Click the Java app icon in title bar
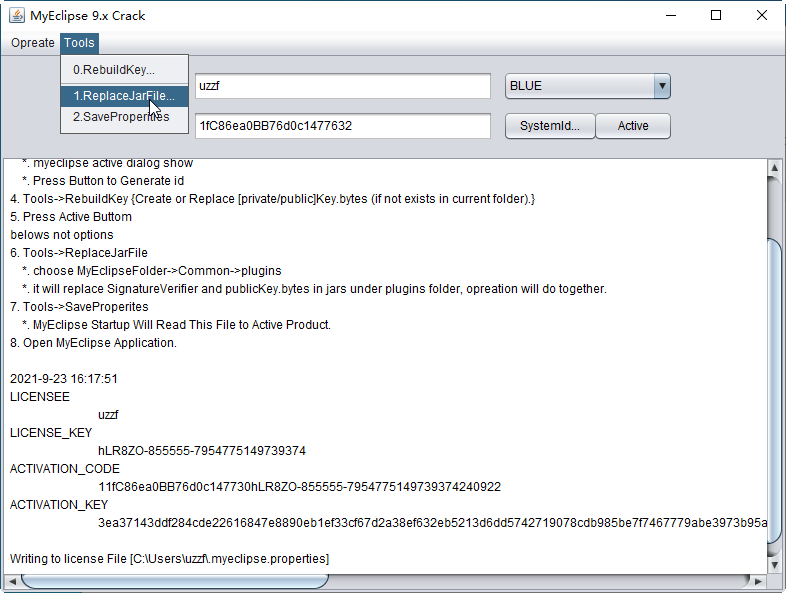 point(17,16)
